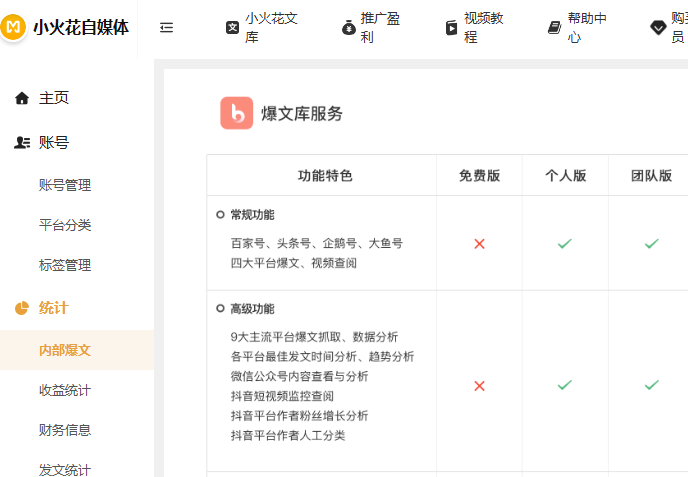Click the red cross under 免费版 for 常规功能
The width and height of the screenshot is (688, 477).
pyautogui.click(x=479, y=244)
